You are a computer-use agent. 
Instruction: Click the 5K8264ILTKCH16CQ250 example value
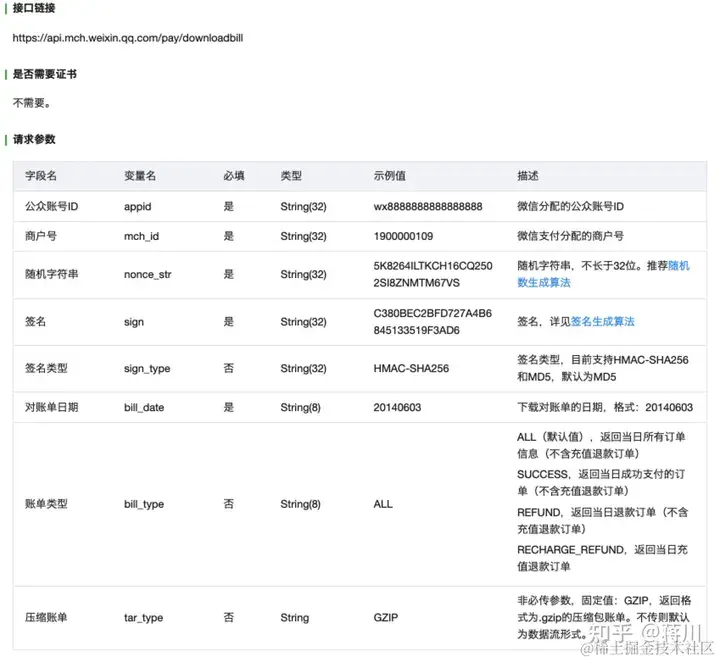point(433,266)
